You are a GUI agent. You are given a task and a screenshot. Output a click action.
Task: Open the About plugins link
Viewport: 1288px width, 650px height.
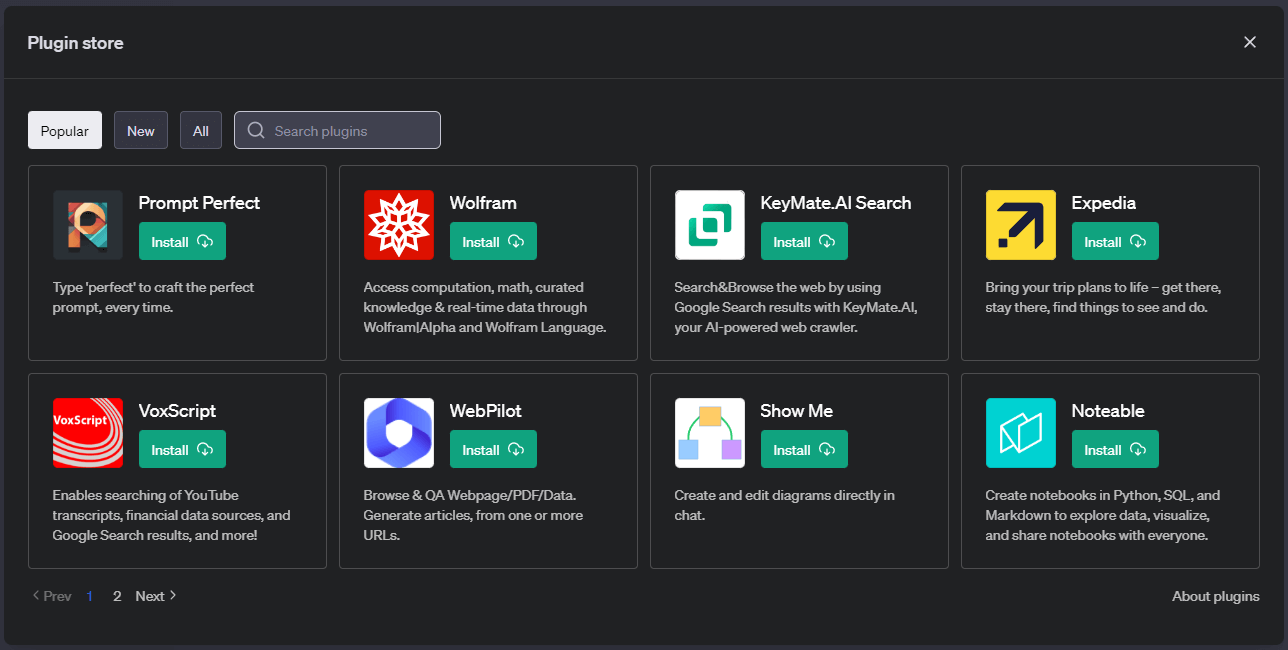pos(1216,596)
